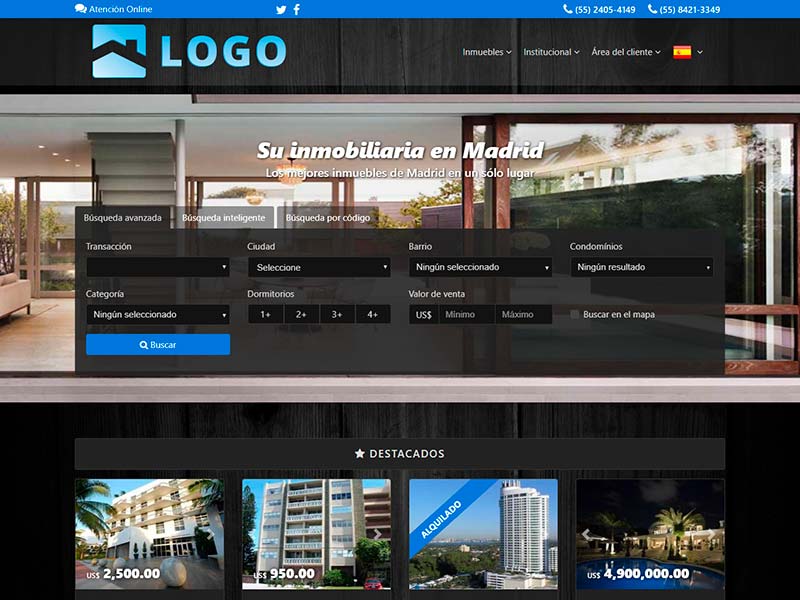The height and width of the screenshot is (600, 800).
Task: Enable Buscar en el mapa checkbox
Action: click(x=574, y=314)
